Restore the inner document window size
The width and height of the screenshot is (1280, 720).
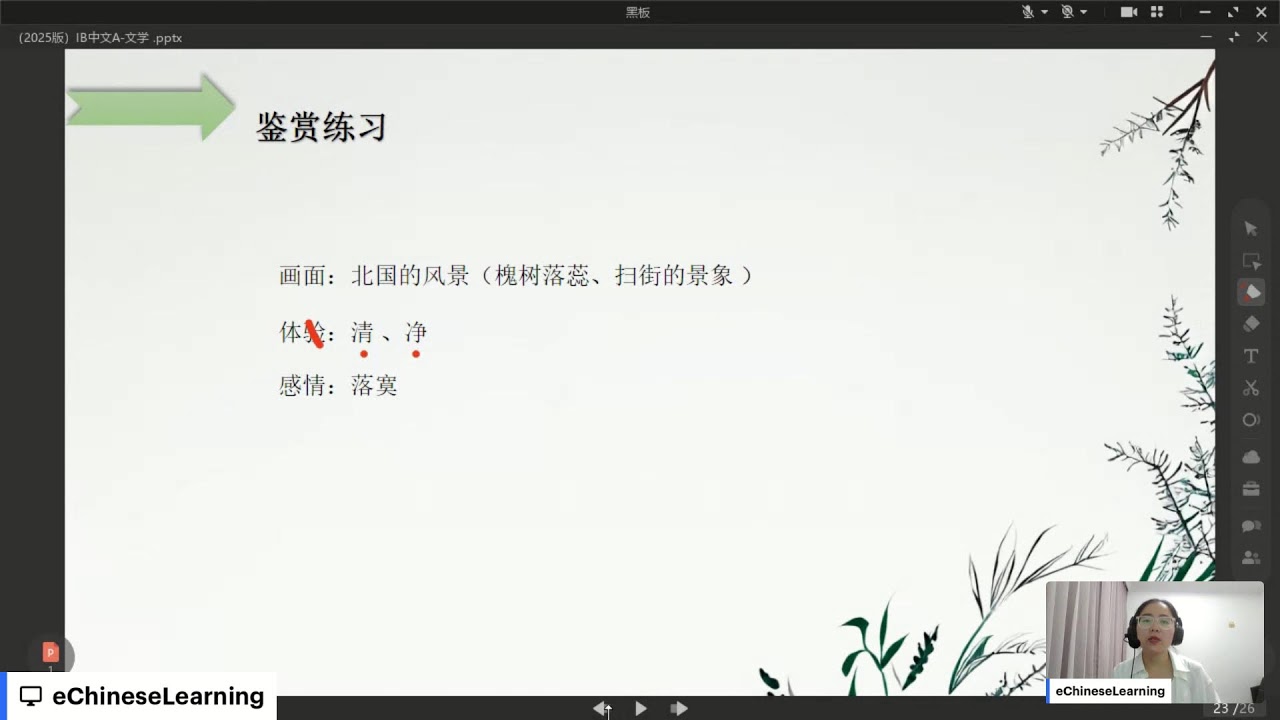point(1234,37)
